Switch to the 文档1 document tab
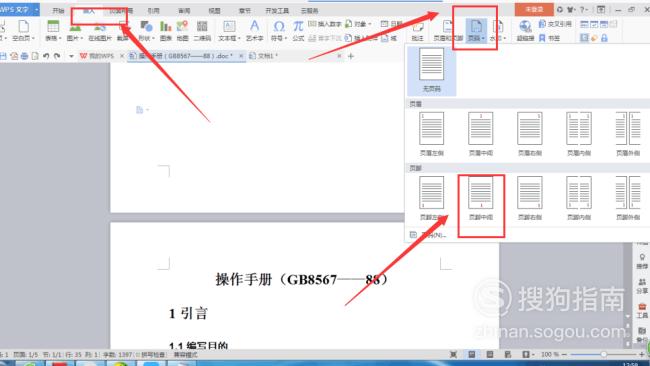 coord(264,56)
